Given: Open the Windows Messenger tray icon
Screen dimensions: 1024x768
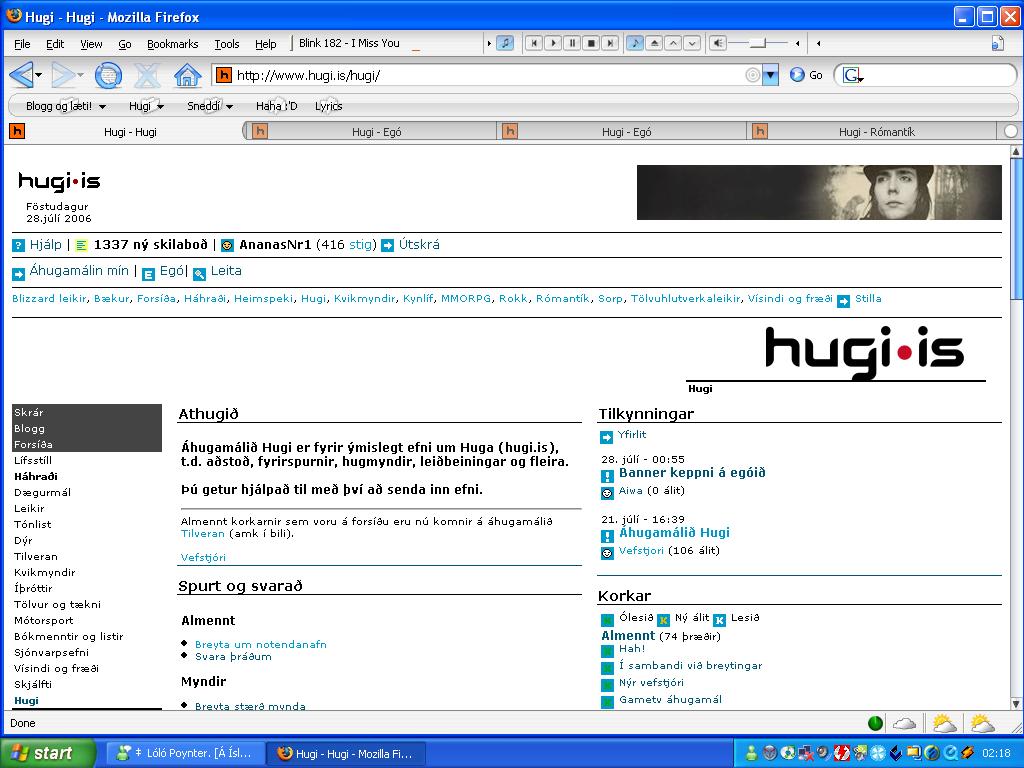Looking at the screenshot, I should point(751,753).
